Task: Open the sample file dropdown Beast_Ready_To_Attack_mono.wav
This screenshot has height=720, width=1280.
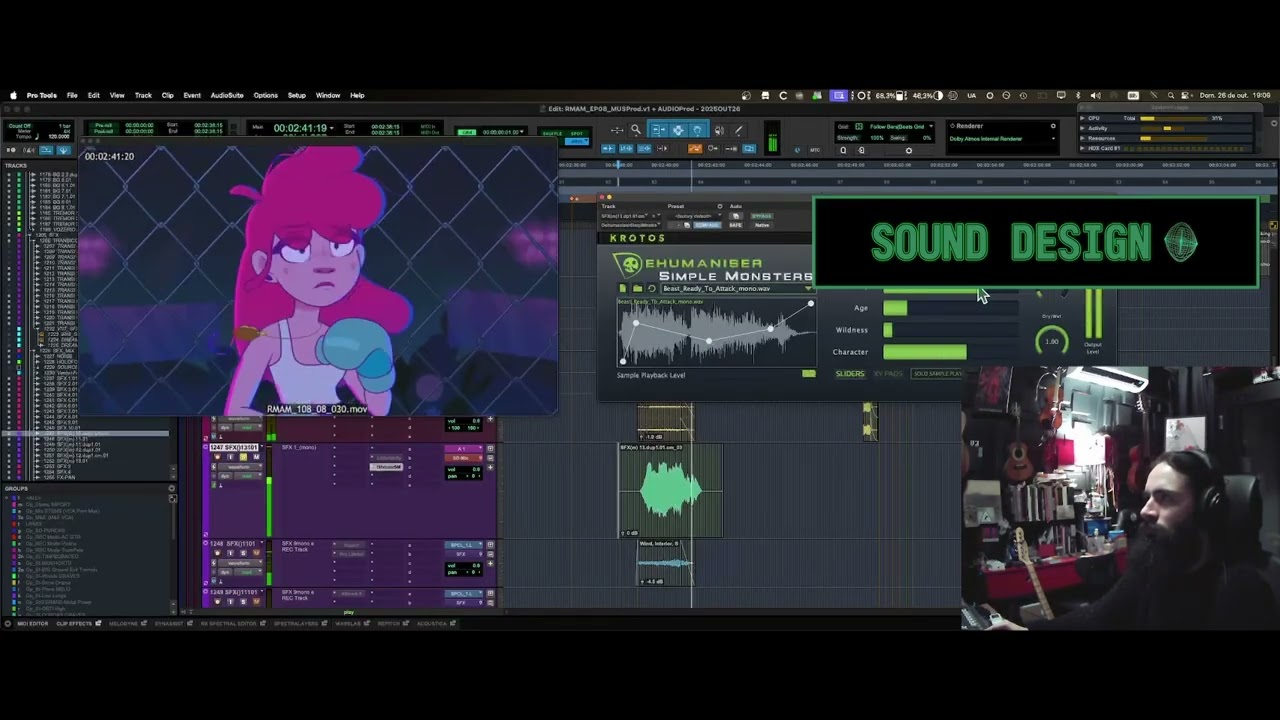Action: (736, 288)
